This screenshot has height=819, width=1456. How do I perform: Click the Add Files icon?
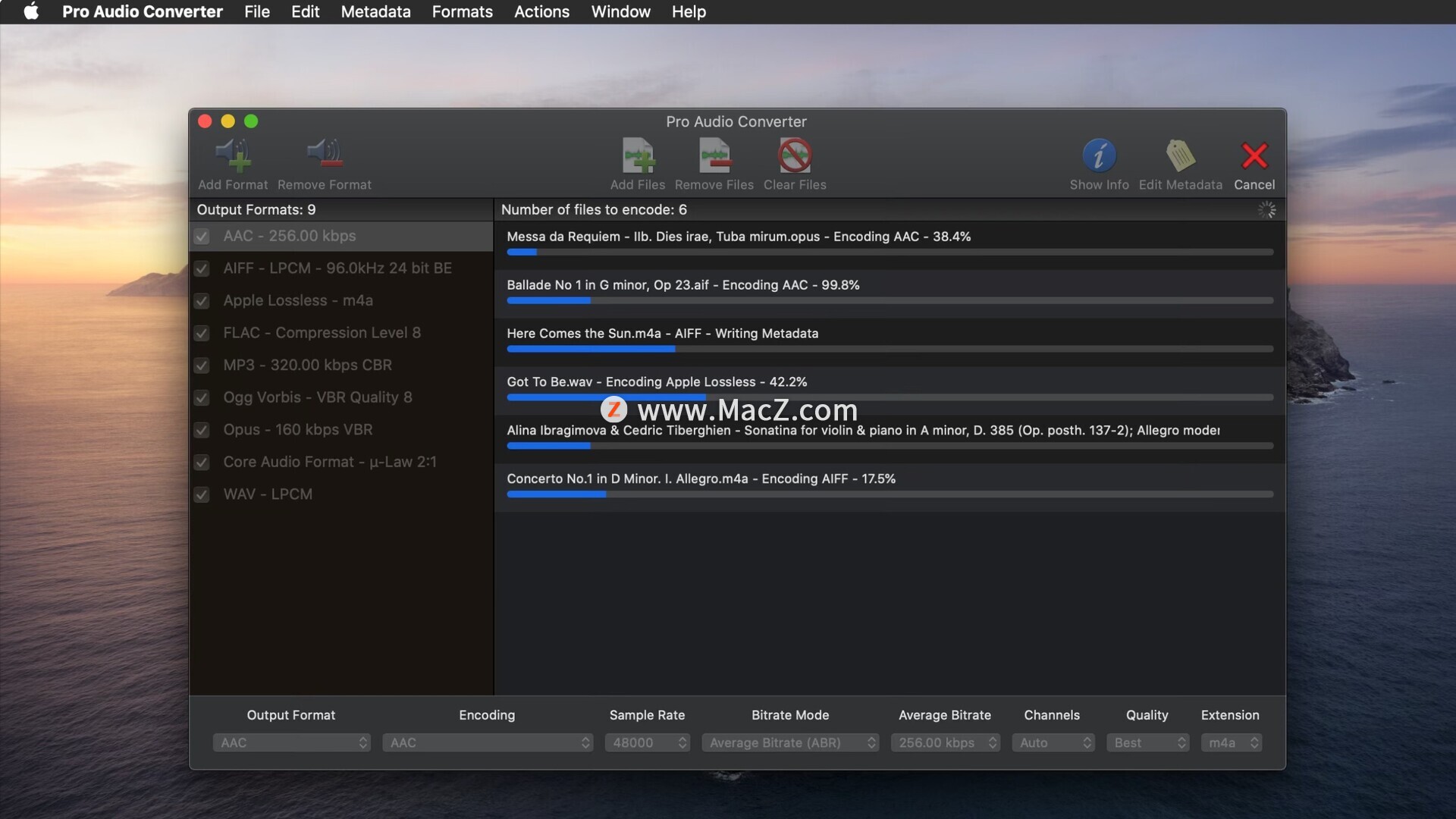[638, 155]
